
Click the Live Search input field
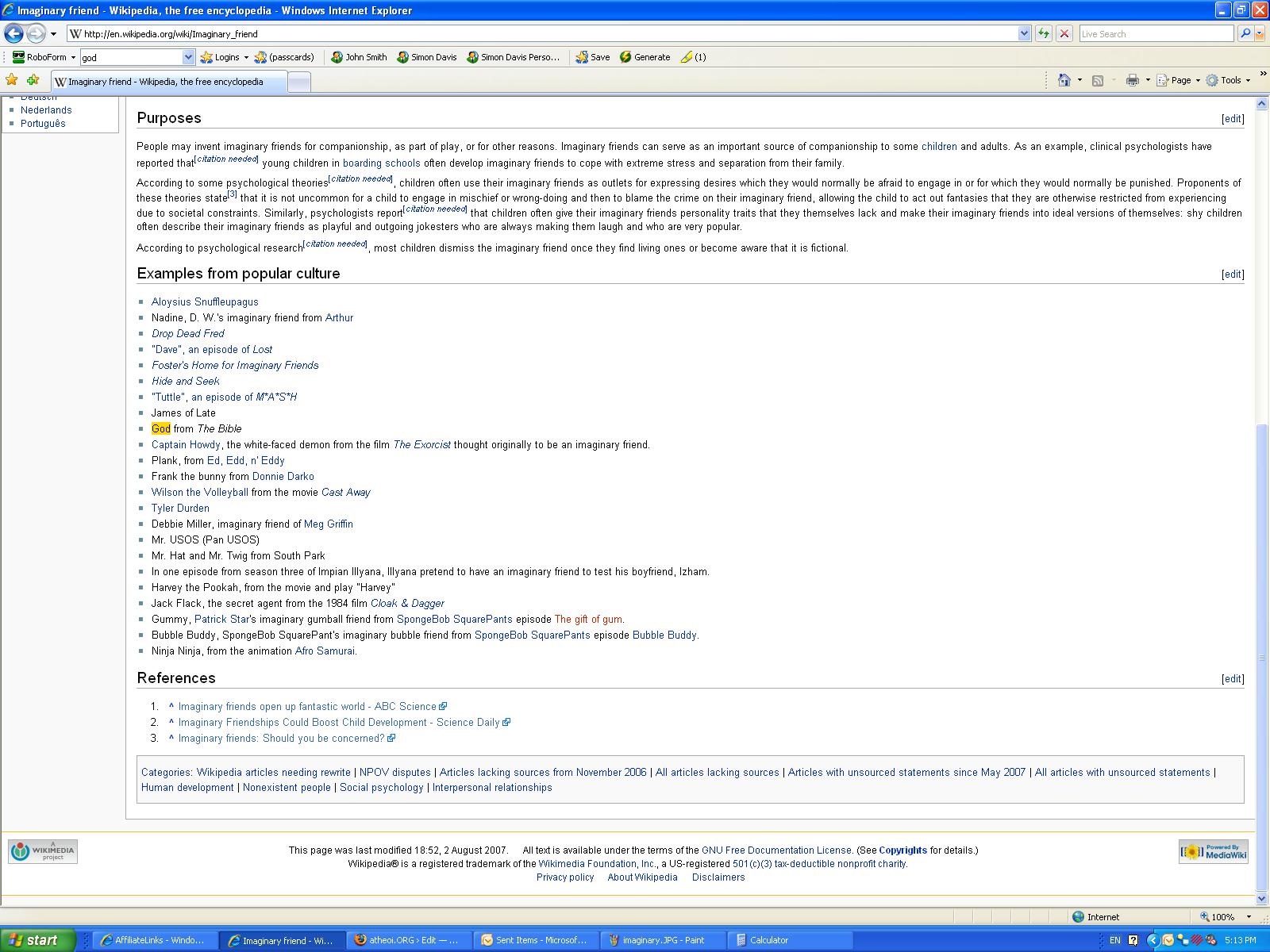coord(1155,33)
